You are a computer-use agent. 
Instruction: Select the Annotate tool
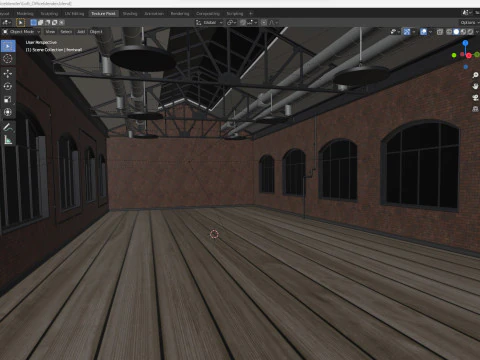[x=8, y=127]
